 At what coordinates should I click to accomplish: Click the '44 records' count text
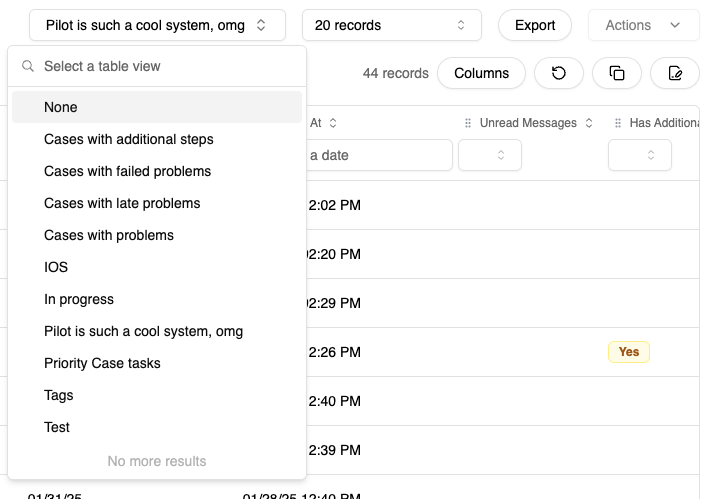click(x=396, y=73)
